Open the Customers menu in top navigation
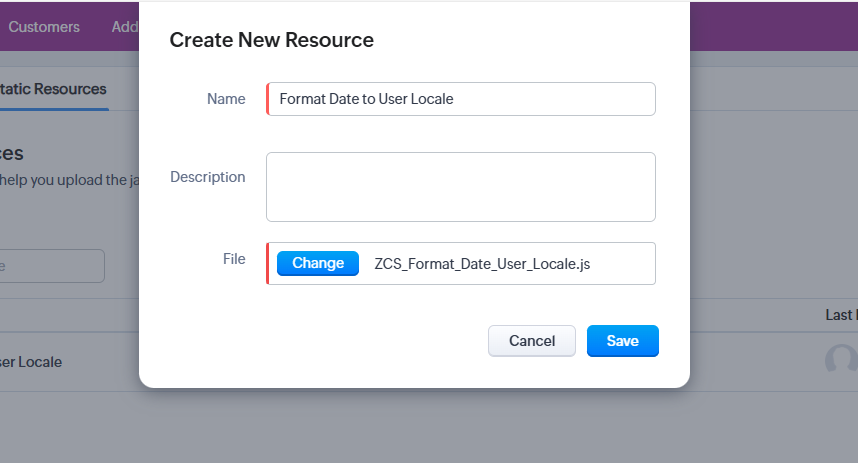858x463 pixels. (44, 27)
